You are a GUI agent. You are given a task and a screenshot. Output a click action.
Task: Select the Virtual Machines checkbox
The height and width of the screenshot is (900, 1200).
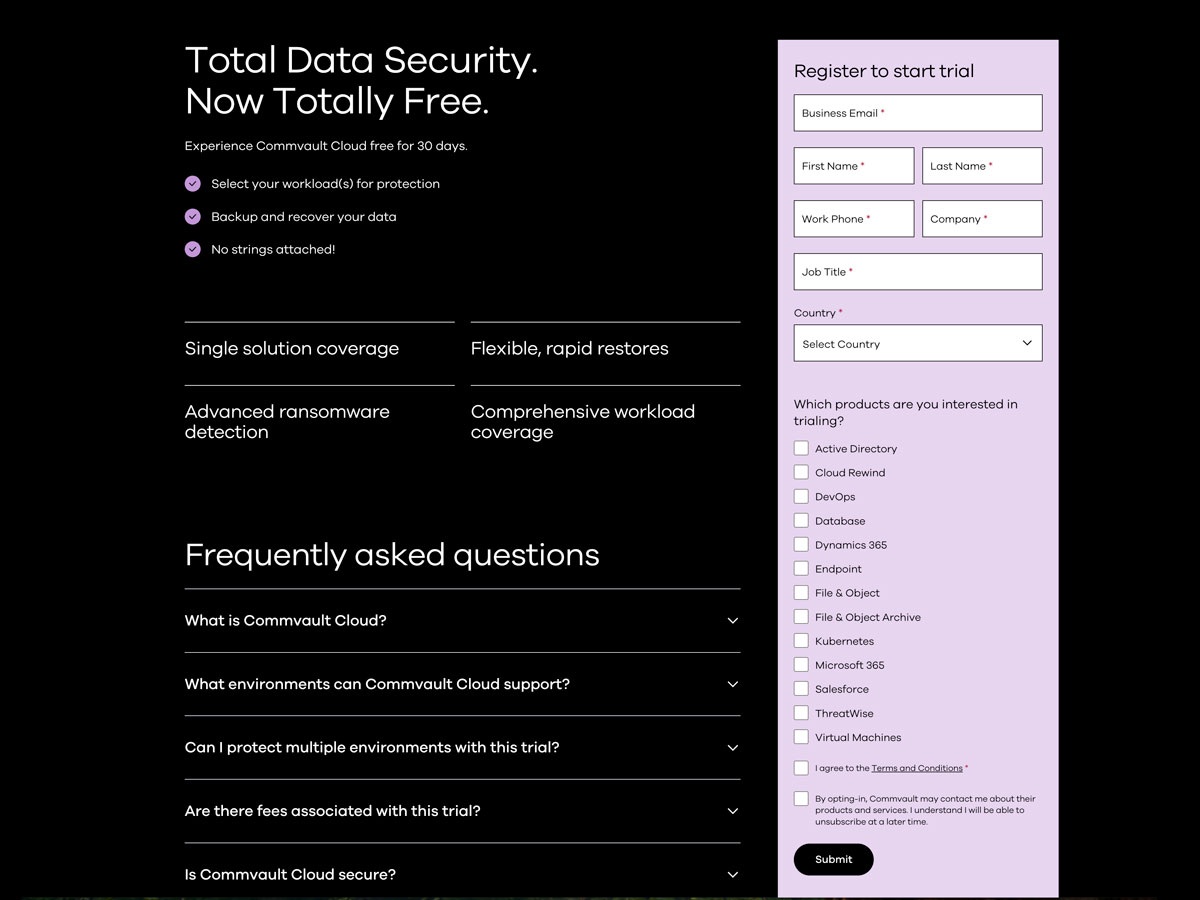801,737
